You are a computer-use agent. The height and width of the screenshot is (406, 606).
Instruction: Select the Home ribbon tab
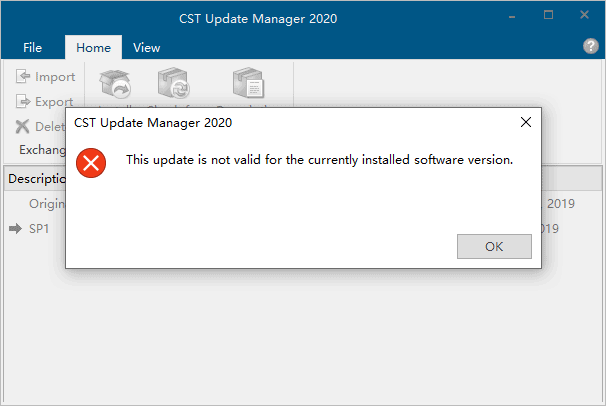click(94, 48)
